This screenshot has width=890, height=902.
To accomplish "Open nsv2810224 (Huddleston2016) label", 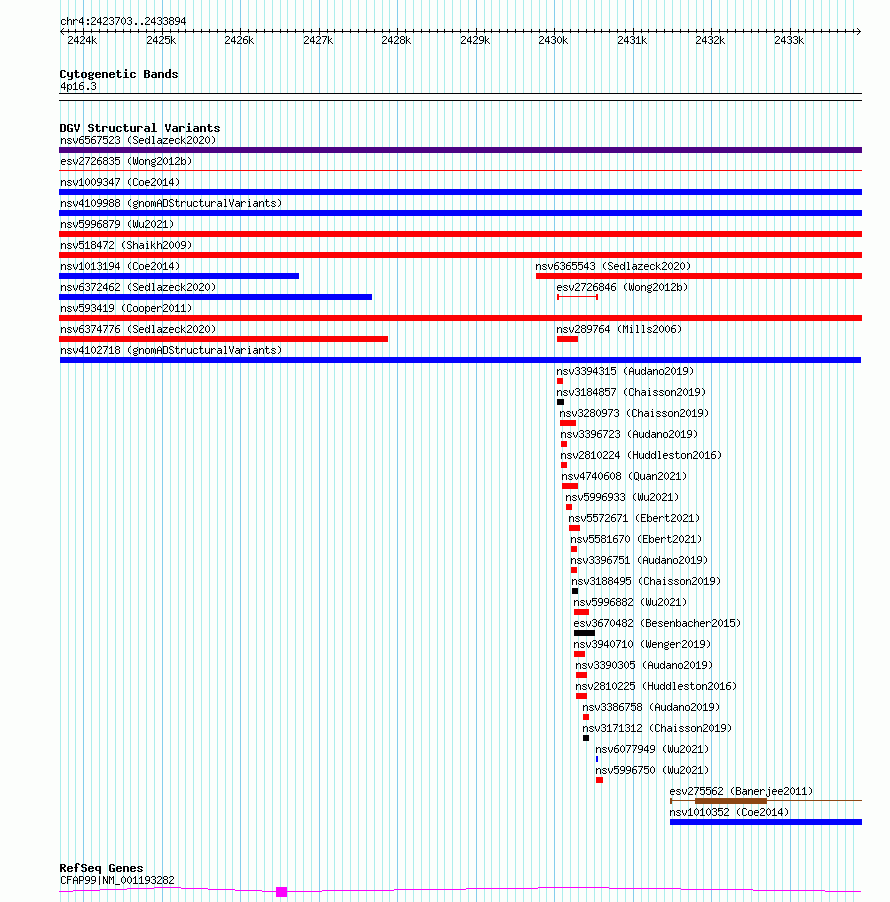I will (x=641, y=456).
